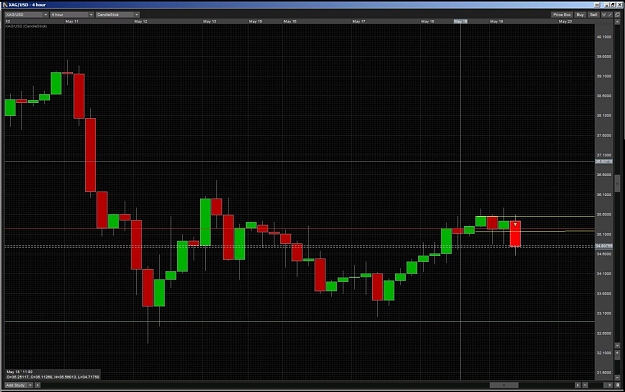Click the title bar menu icon left of minimize

click(x=597, y=5)
